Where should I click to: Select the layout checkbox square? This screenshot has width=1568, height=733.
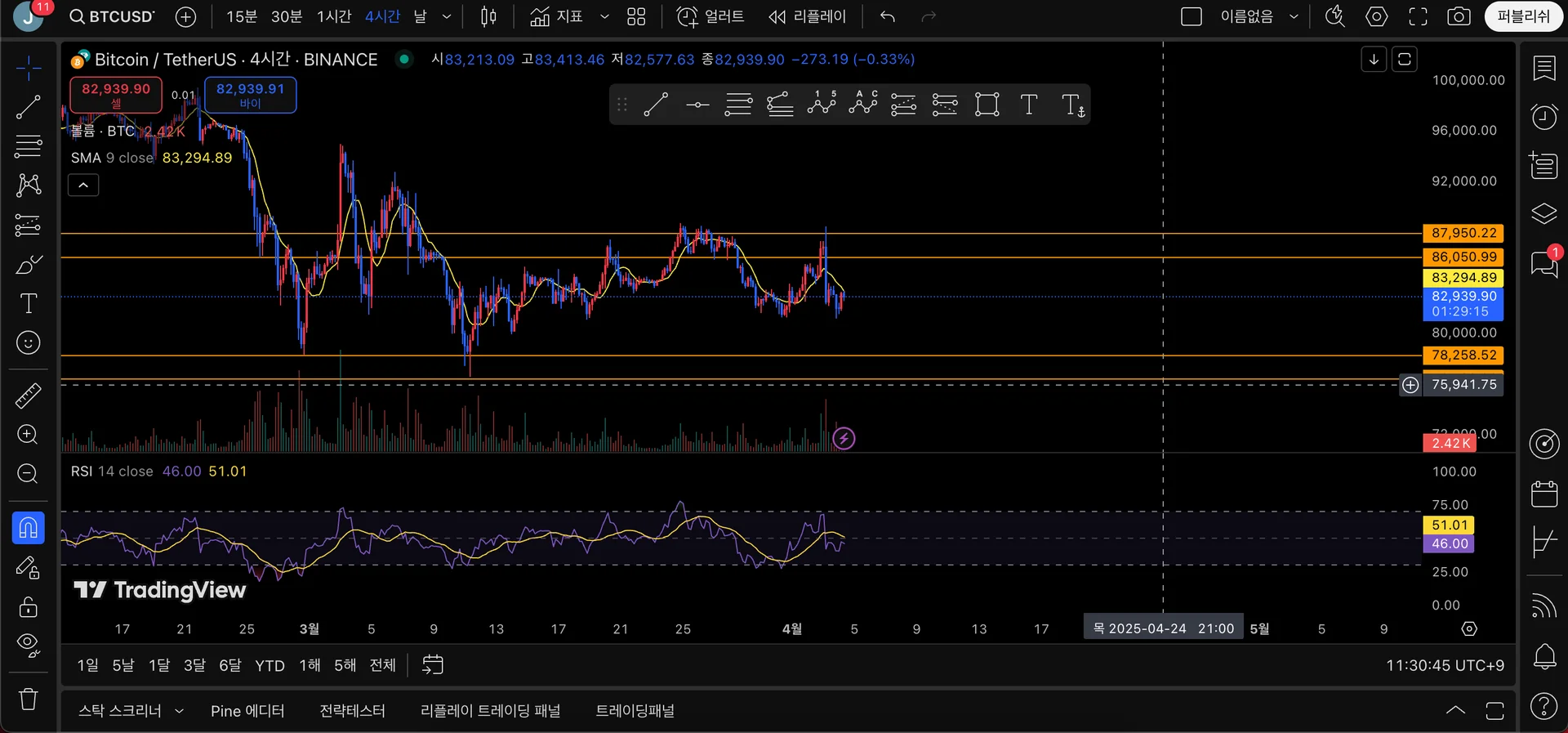(1192, 16)
